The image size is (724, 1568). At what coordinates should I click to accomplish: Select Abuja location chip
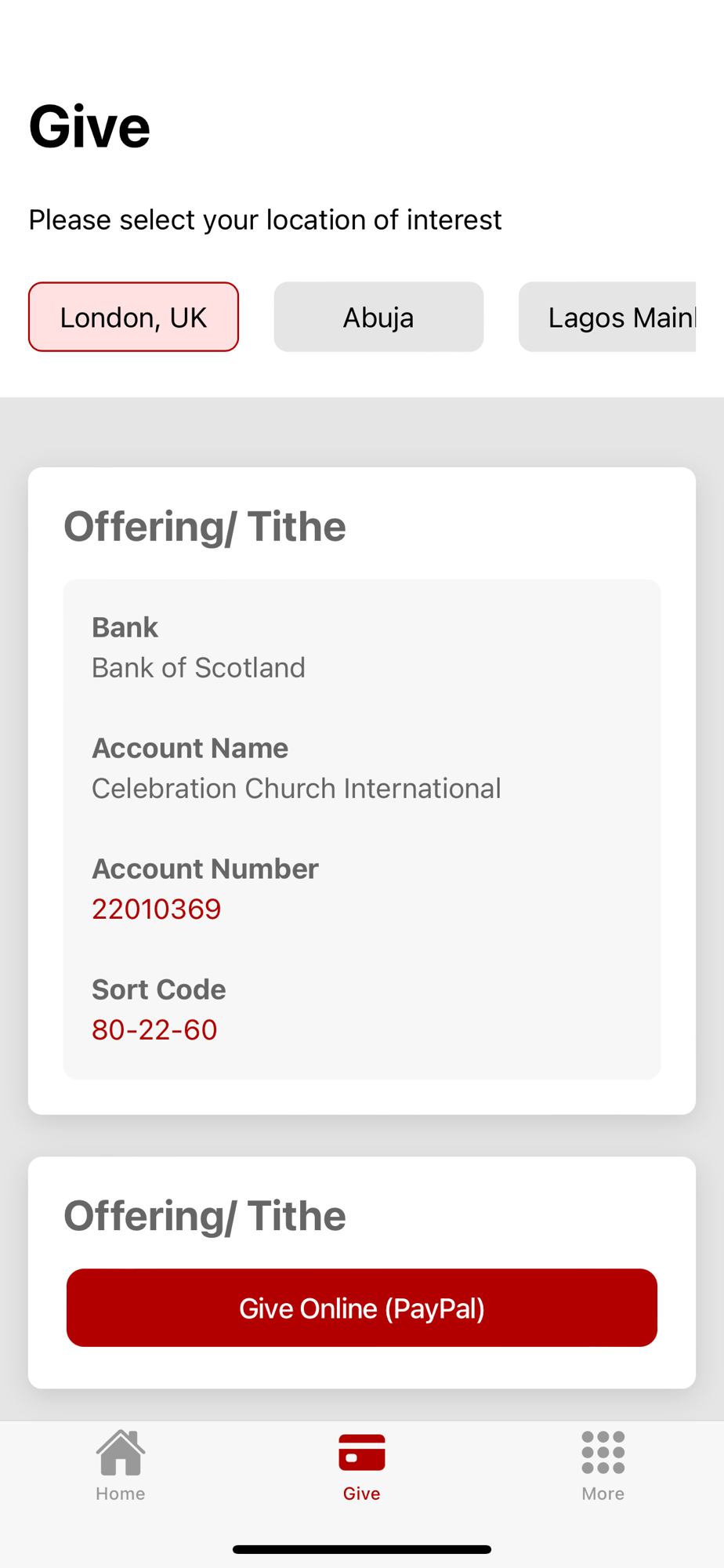378,317
